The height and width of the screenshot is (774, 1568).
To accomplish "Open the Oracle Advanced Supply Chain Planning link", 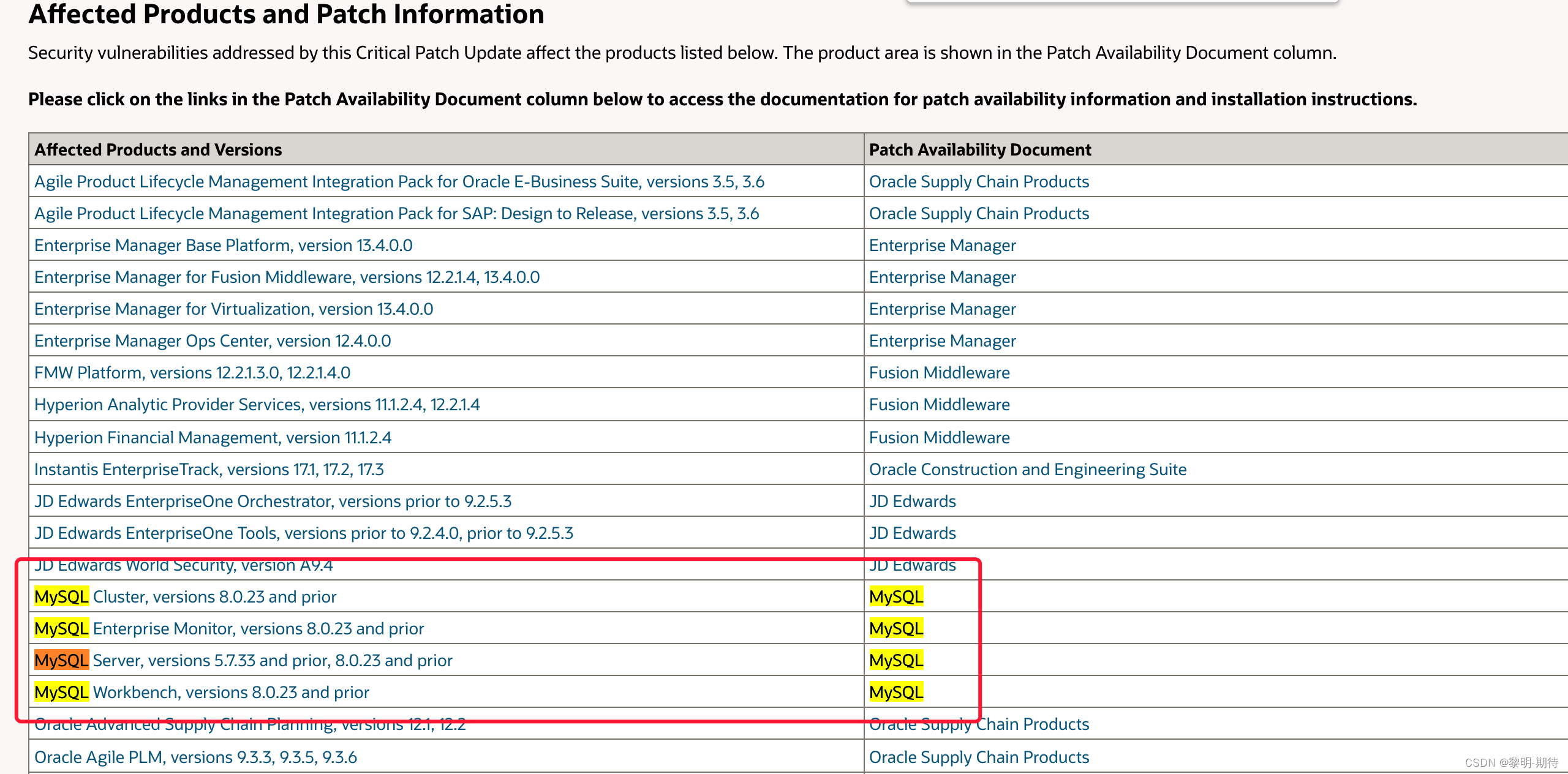I will 250,724.
